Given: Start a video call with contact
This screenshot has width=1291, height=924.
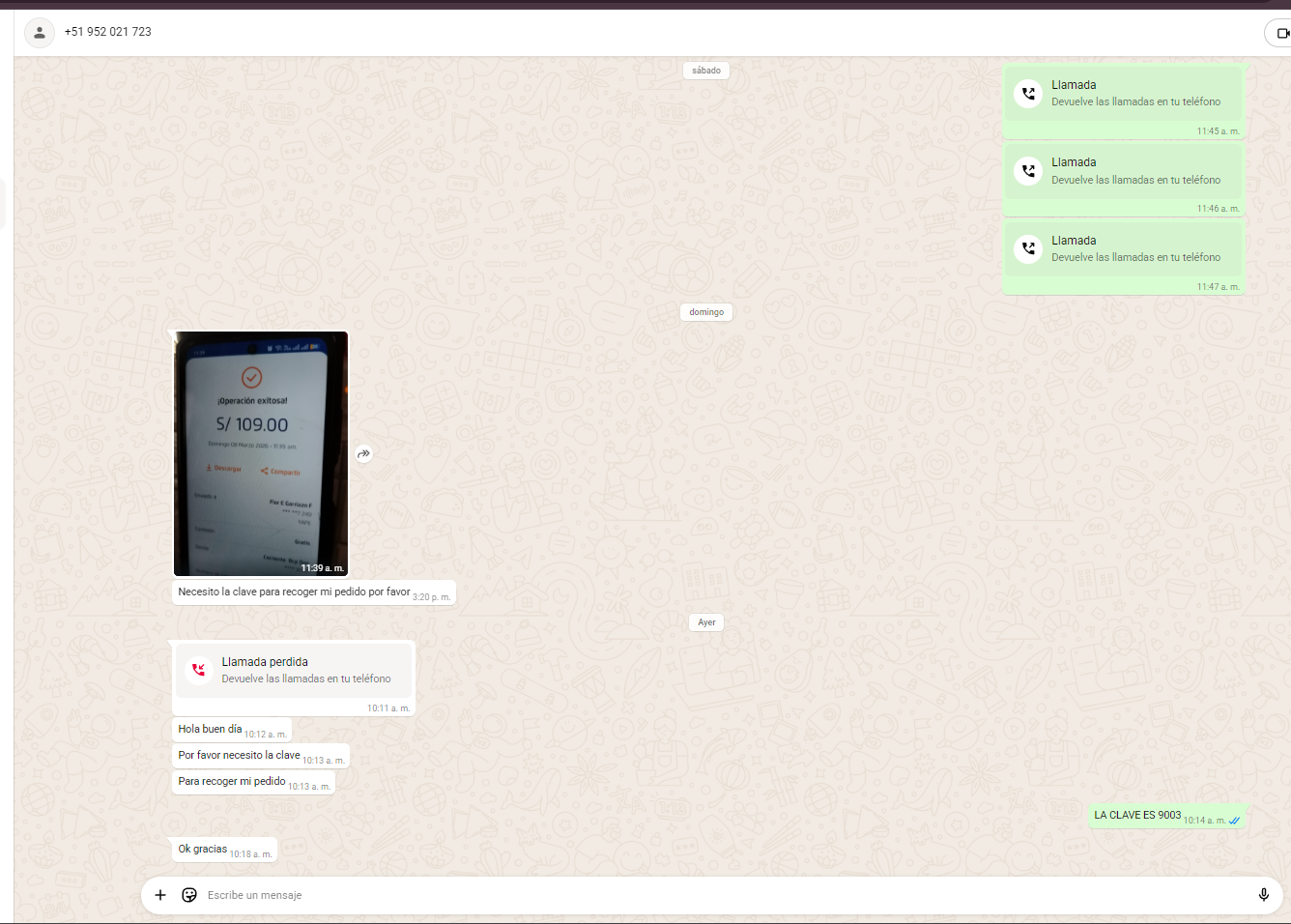Looking at the screenshot, I should 1280,33.
